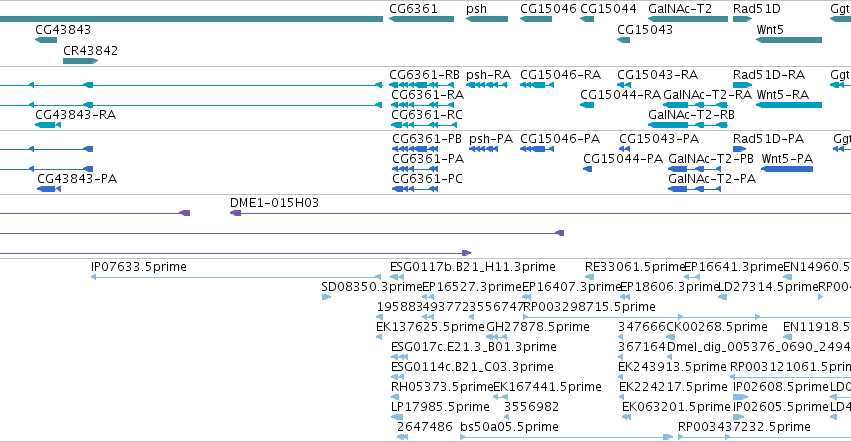Select the DME1-015H03 clone label
This screenshot has height=442, width=851.
point(275,203)
